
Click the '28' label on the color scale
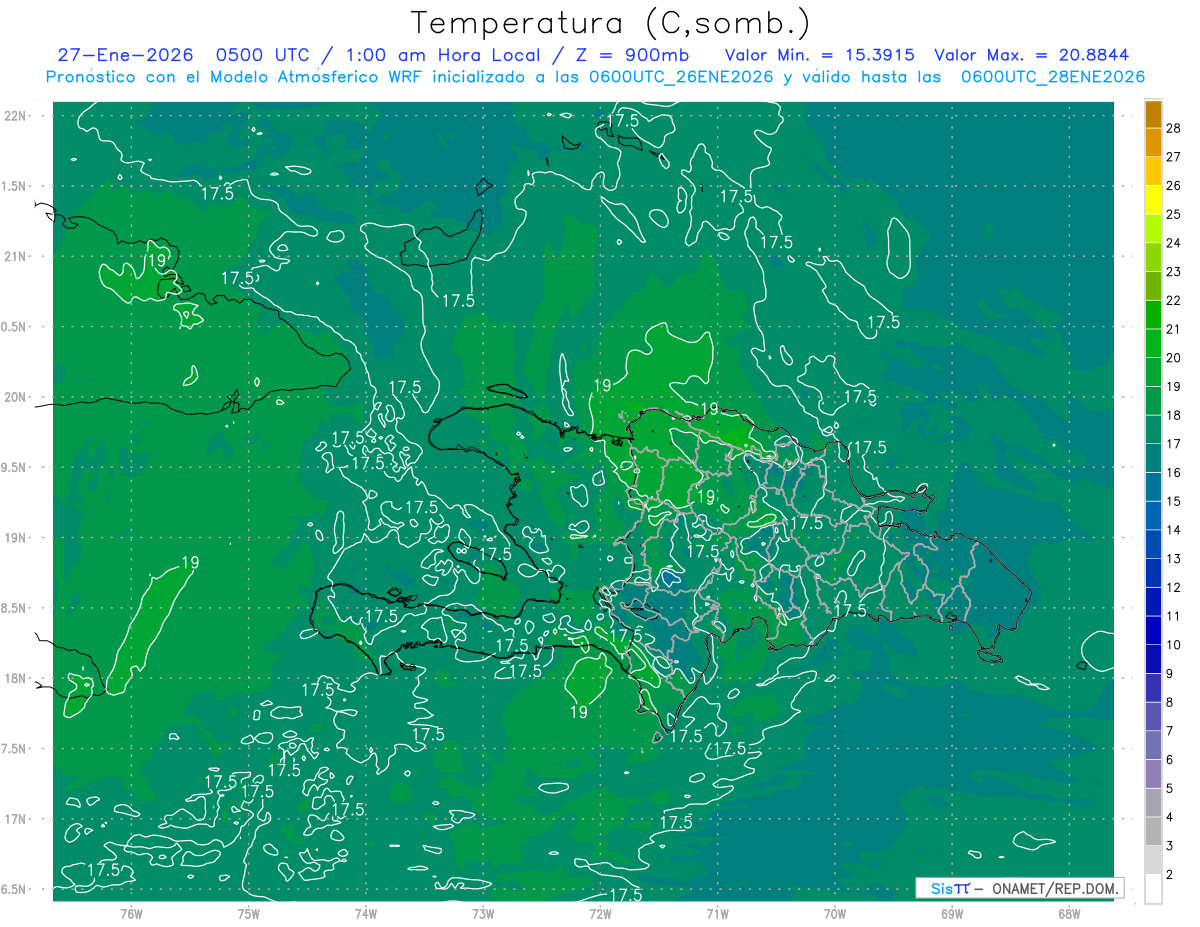tap(1174, 129)
